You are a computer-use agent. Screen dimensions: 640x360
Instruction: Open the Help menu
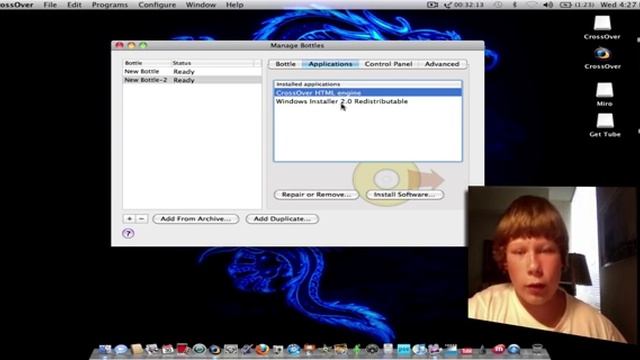(x=235, y=5)
